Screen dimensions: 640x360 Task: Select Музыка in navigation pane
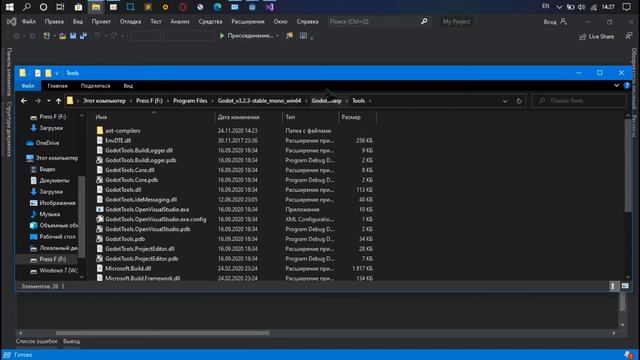49,214
